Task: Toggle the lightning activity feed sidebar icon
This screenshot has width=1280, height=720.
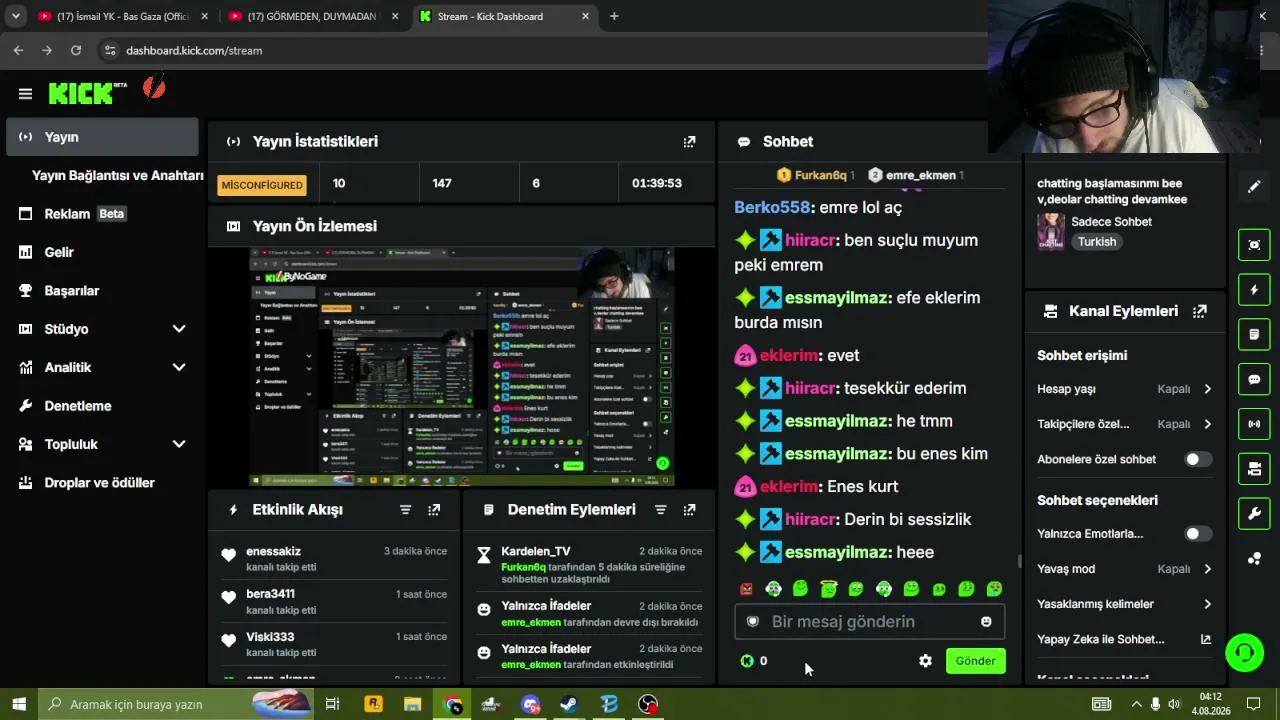Action: 1254,290
